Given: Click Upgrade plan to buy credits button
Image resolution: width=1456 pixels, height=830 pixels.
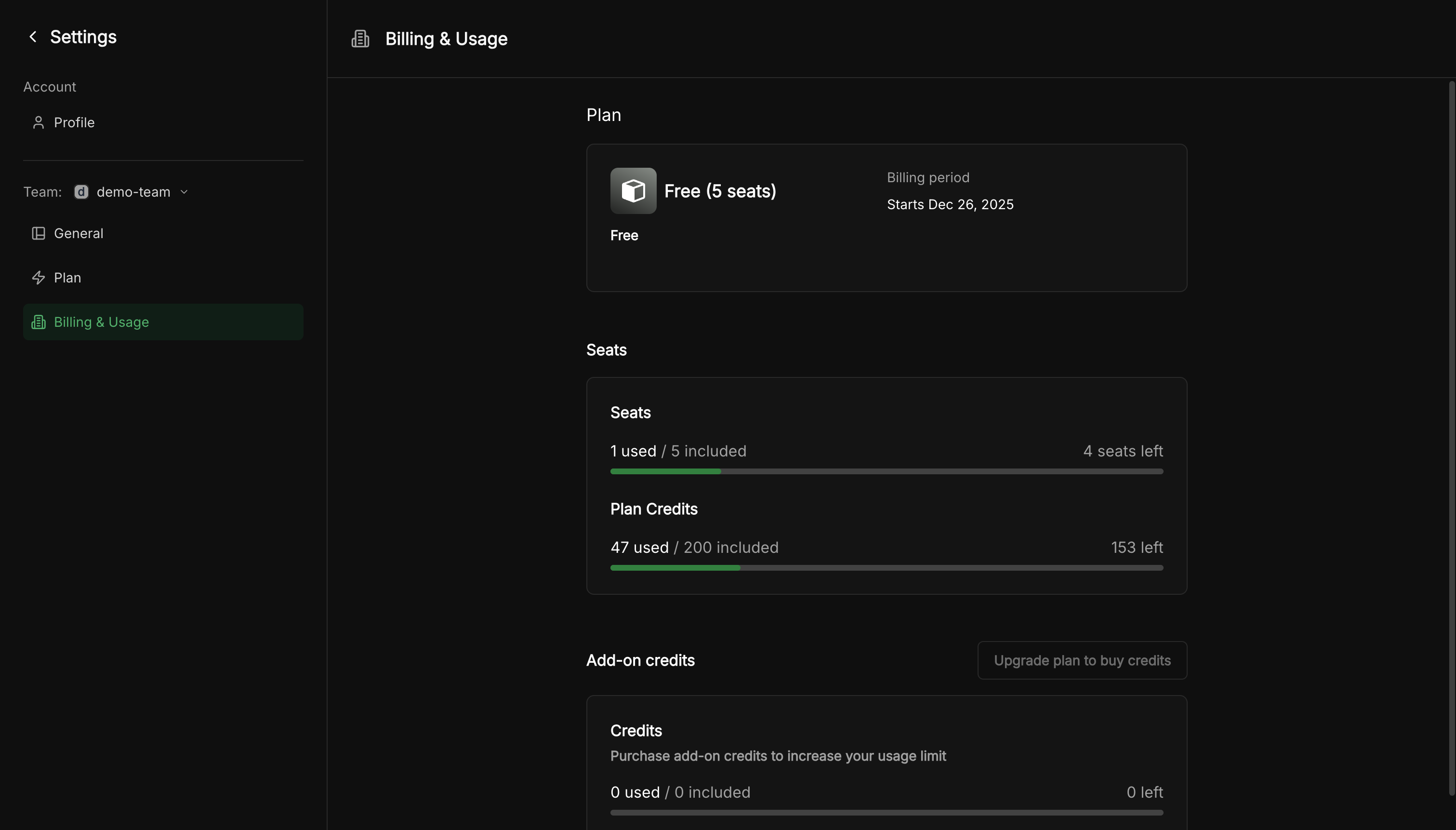Looking at the screenshot, I should click(1082, 660).
